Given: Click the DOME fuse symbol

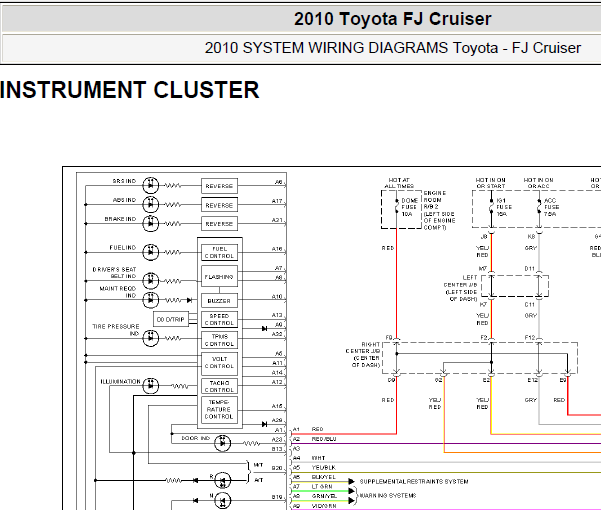Looking at the screenshot, I should tap(397, 207).
